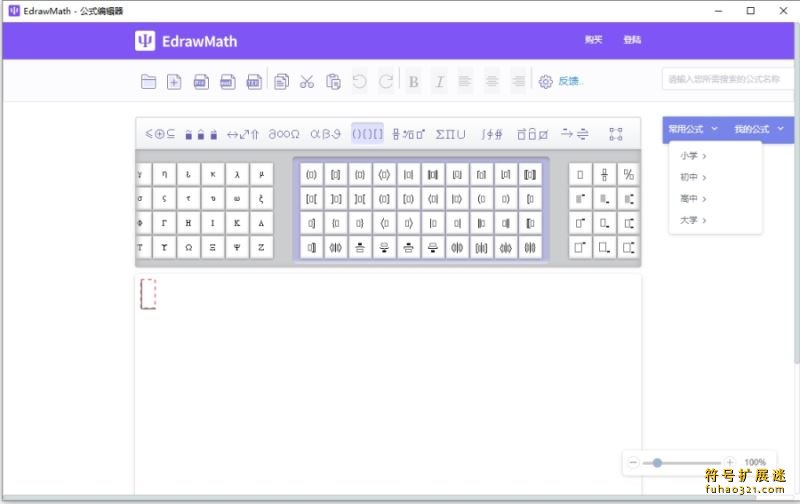Insert capital Greek letter Ψ

237,247
